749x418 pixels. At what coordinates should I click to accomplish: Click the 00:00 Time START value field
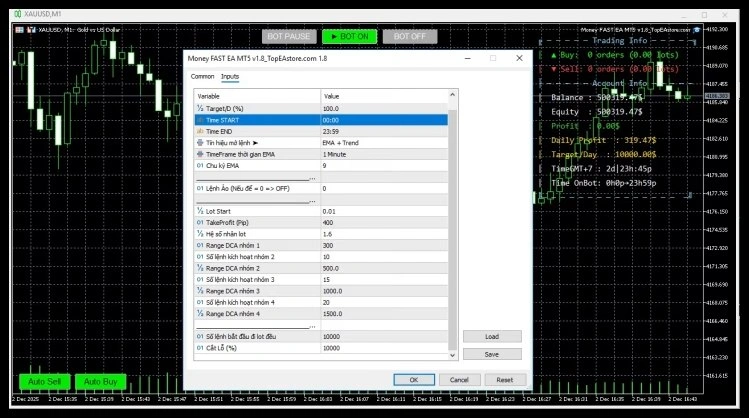click(x=385, y=120)
